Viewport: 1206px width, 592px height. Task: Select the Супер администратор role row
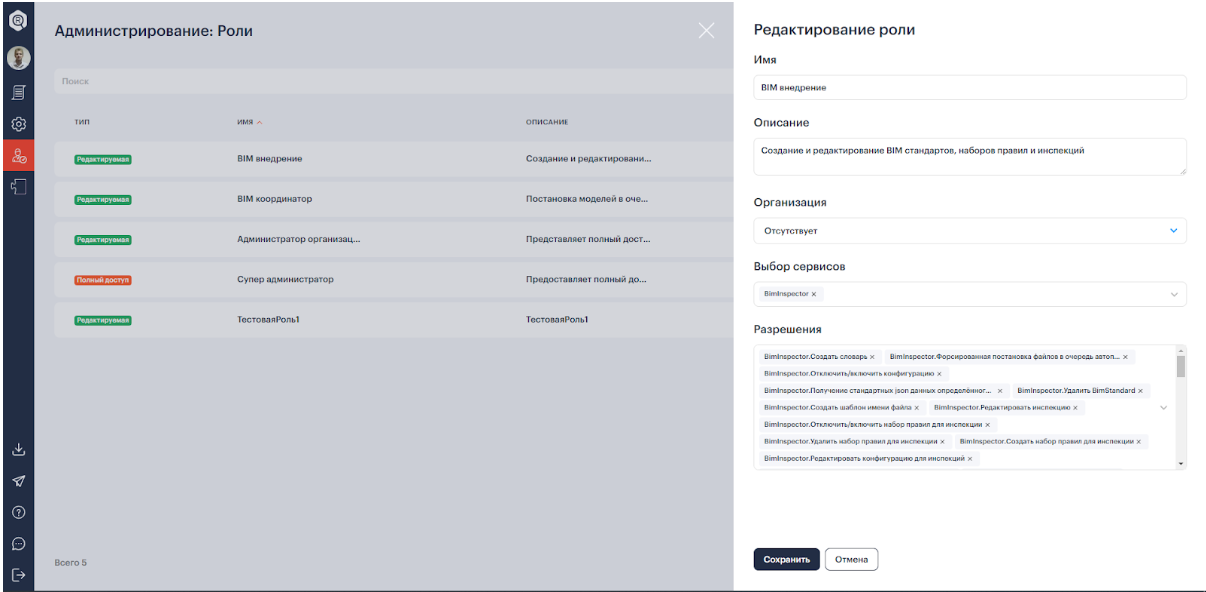(x=394, y=280)
